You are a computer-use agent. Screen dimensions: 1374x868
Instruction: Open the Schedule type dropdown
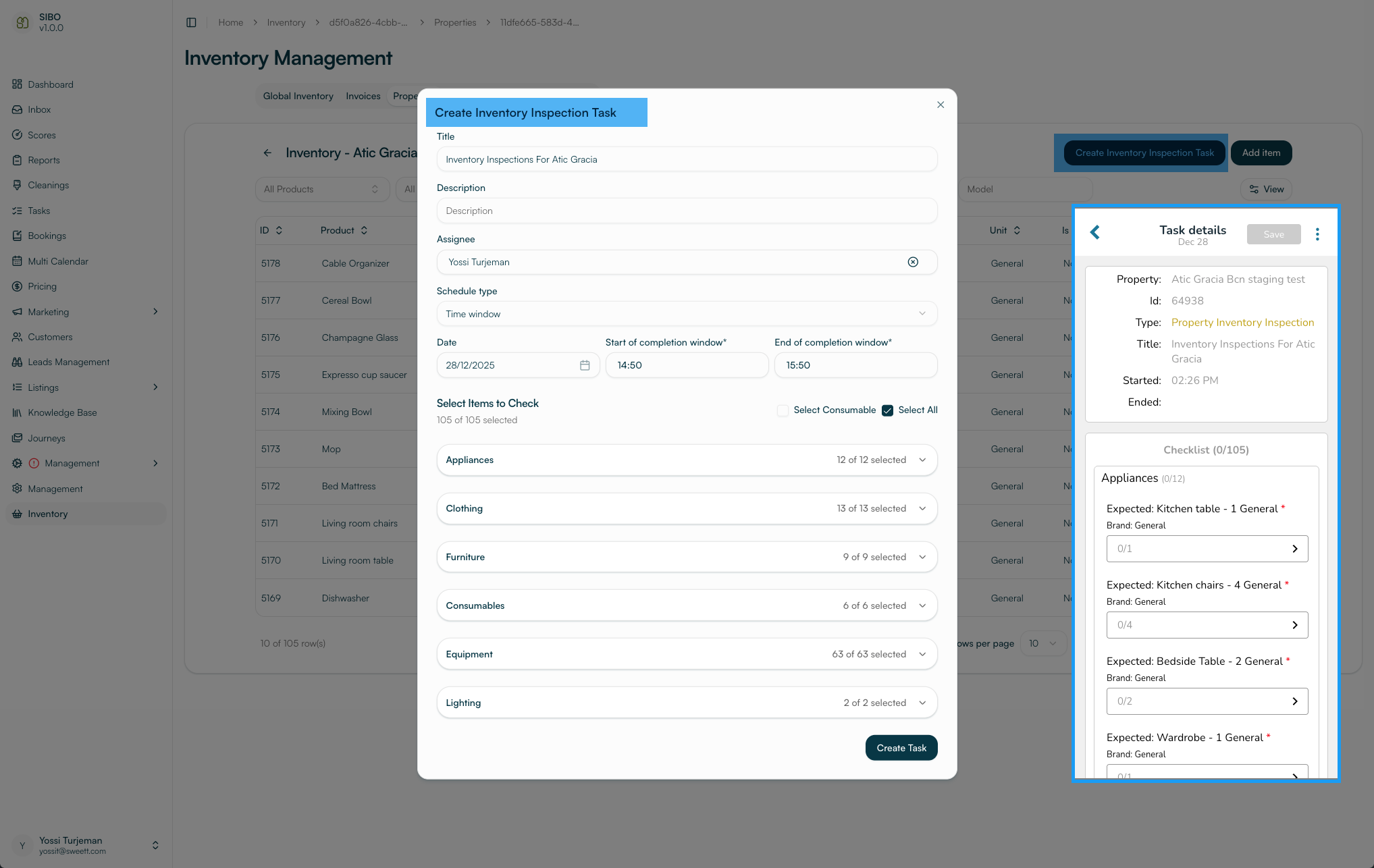pos(687,314)
